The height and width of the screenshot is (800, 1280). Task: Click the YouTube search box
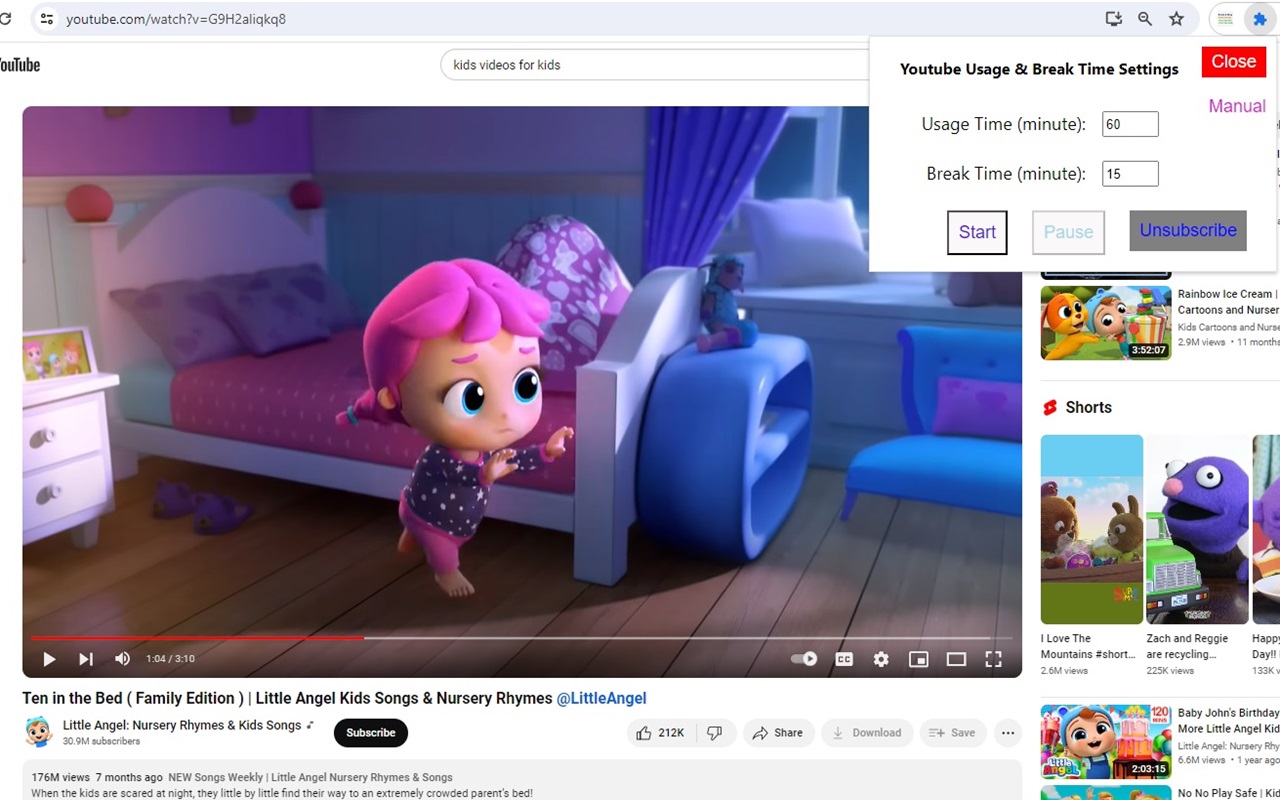[655, 65]
